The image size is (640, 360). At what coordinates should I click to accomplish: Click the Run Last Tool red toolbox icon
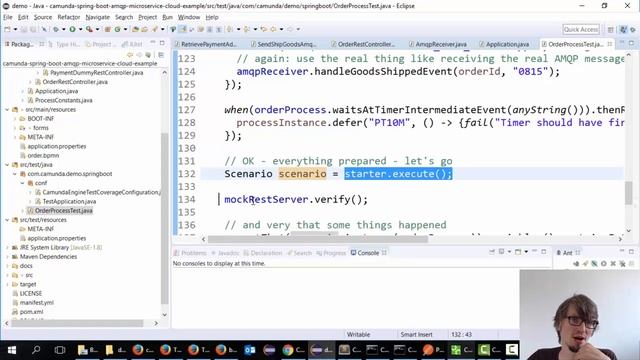89,29
